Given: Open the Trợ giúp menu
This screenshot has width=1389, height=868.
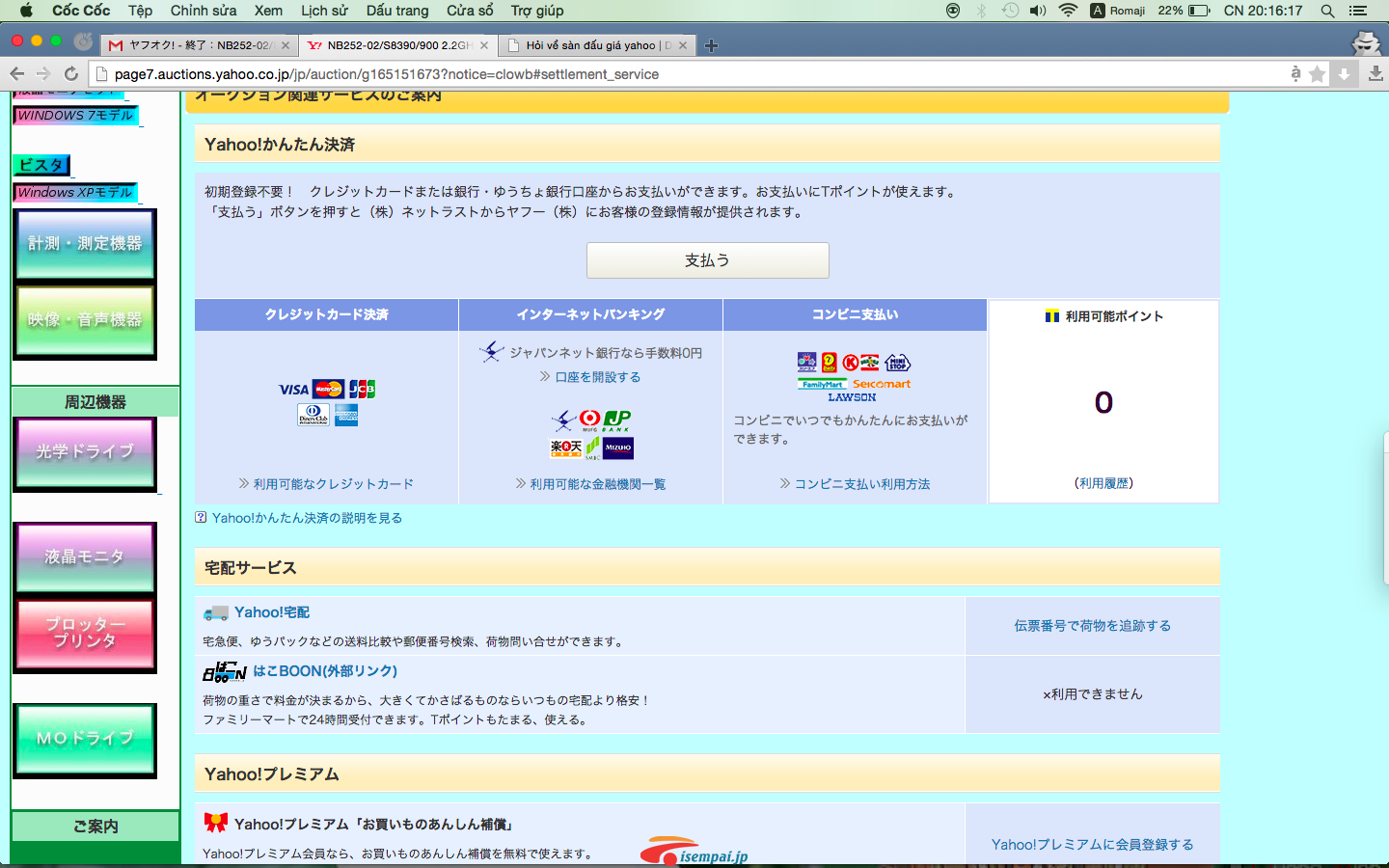Looking at the screenshot, I should click(x=537, y=11).
